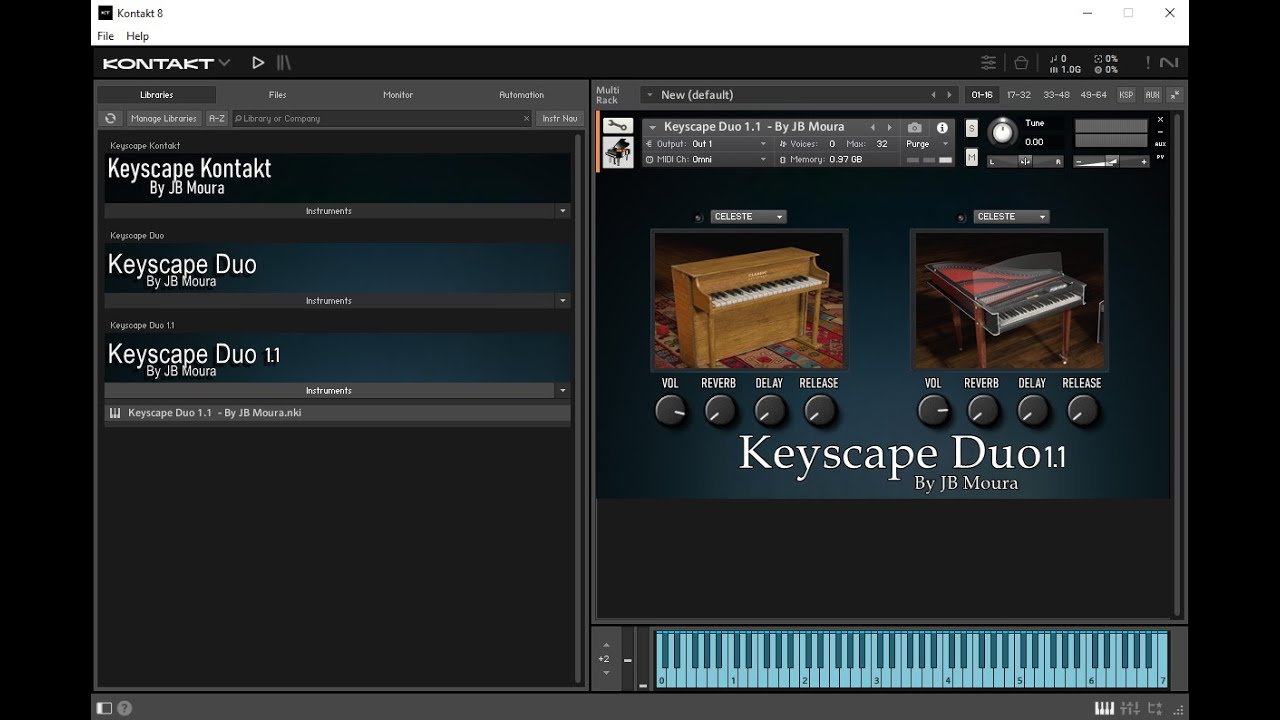1280x720 pixels.
Task: Minimize rack view with collapse arrows icon
Action: pos(1175,95)
